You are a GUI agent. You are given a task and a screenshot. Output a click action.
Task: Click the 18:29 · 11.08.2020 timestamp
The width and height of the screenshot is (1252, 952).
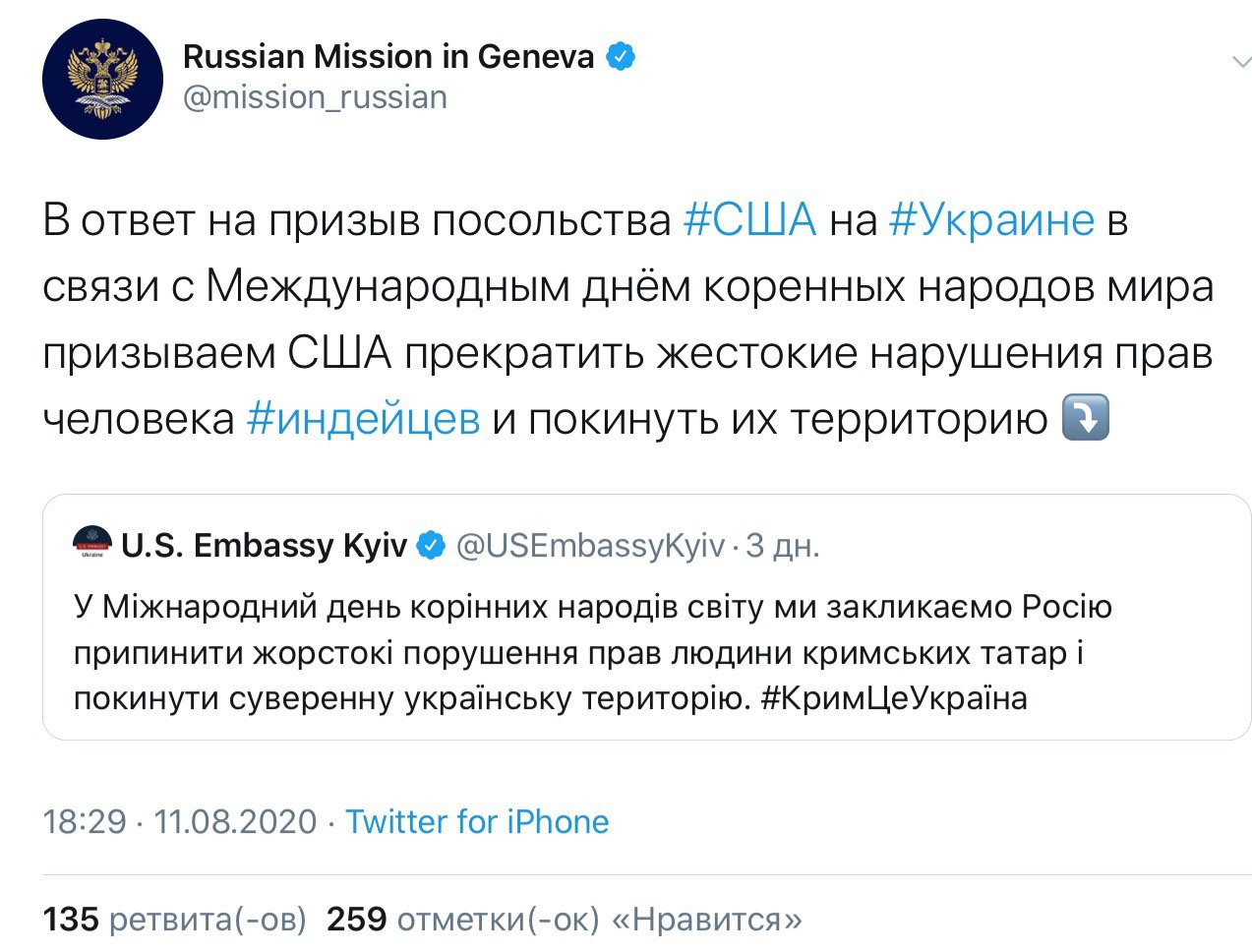point(180,821)
